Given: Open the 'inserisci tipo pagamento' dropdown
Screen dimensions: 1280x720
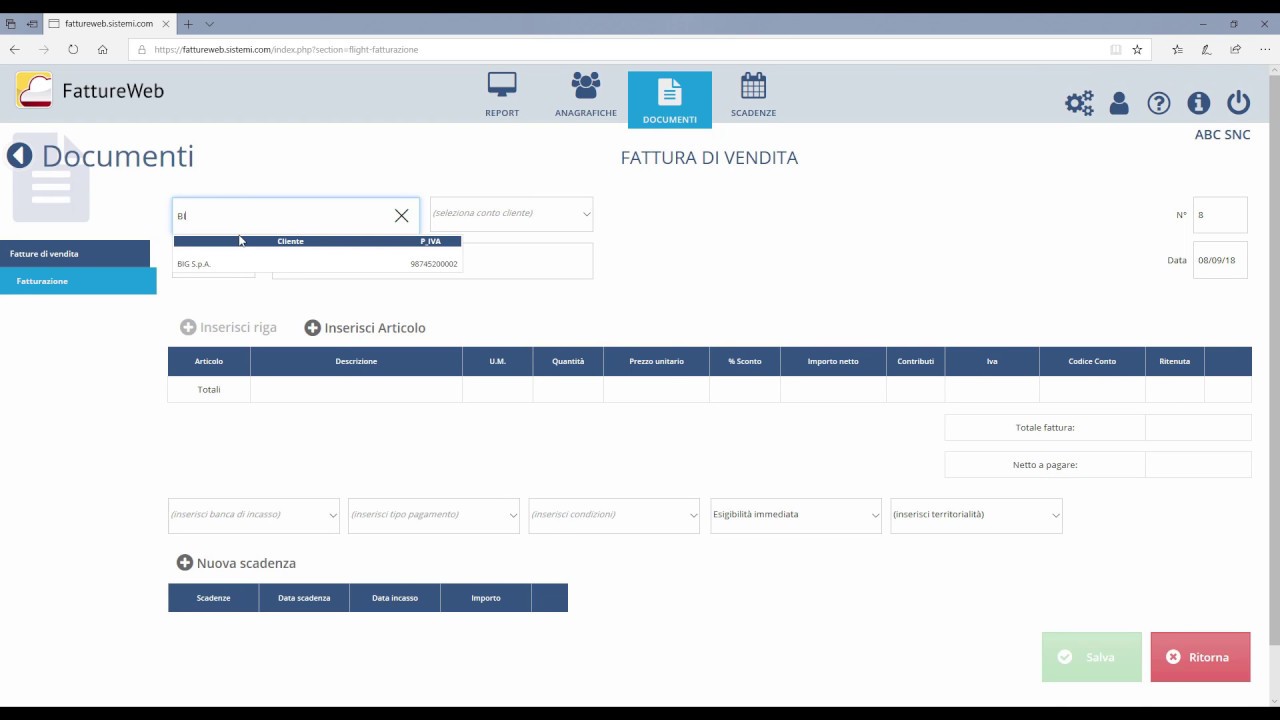Looking at the screenshot, I should 513,515.
